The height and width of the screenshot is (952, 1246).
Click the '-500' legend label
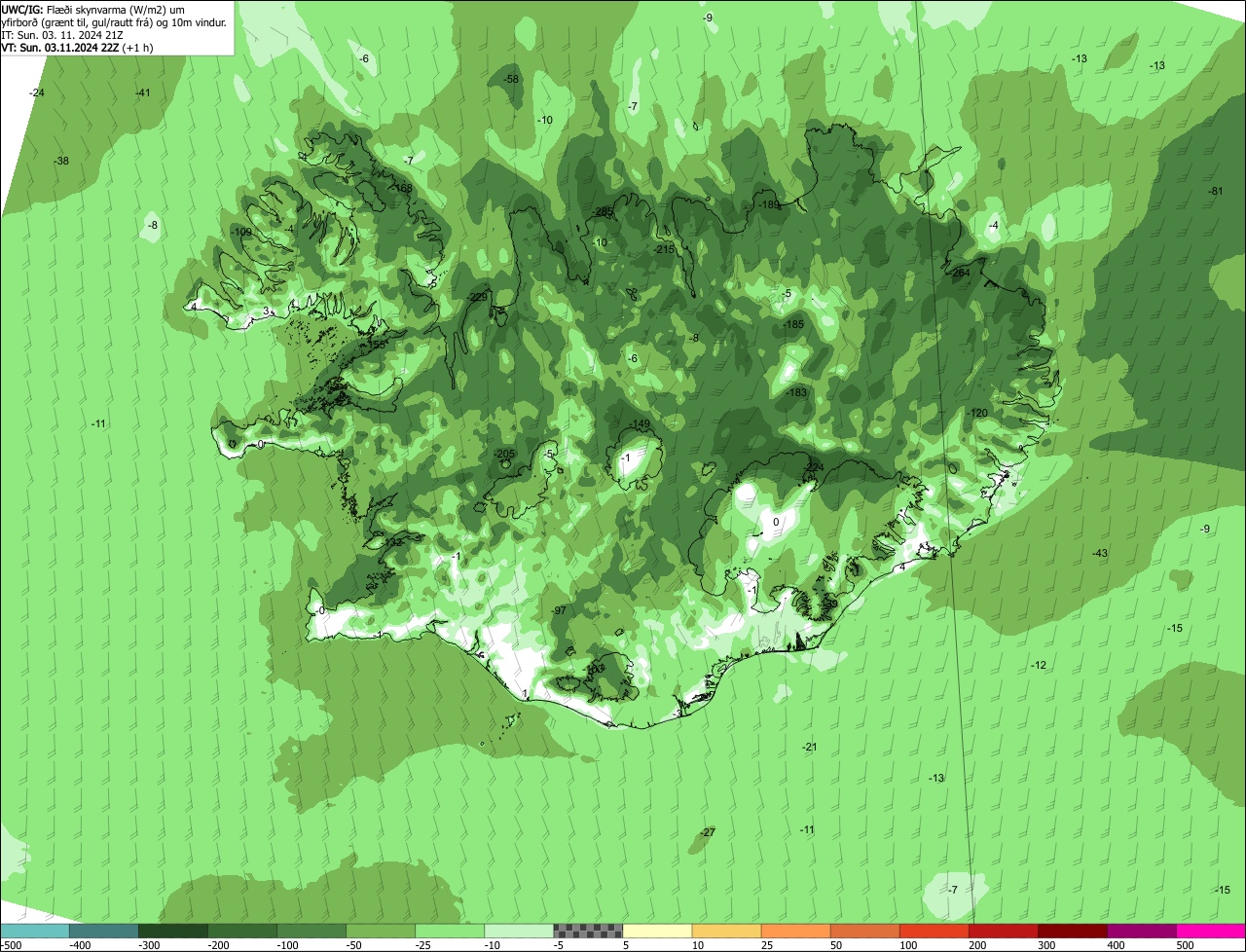[12, 945]
